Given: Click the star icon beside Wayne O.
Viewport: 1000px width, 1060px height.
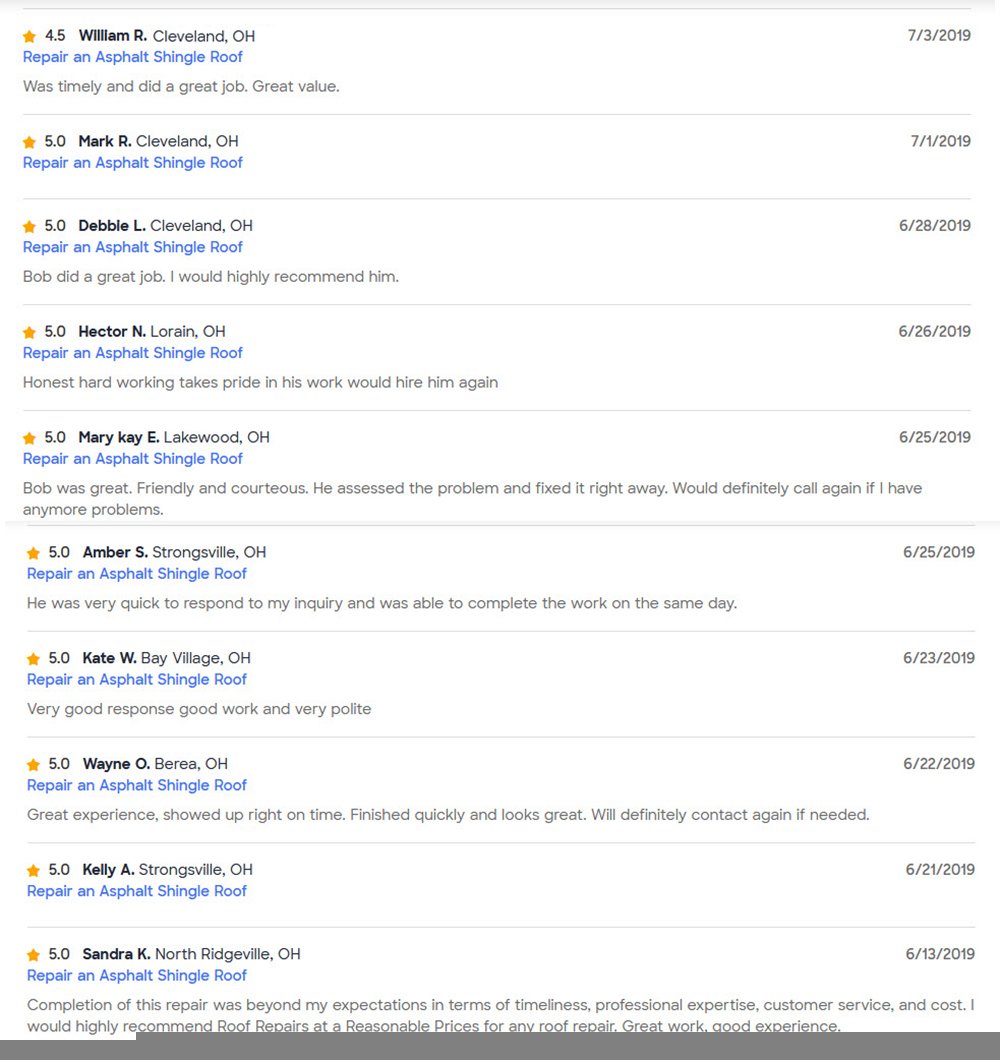Looking at the screenshot, I should click(x=34, y=765).
